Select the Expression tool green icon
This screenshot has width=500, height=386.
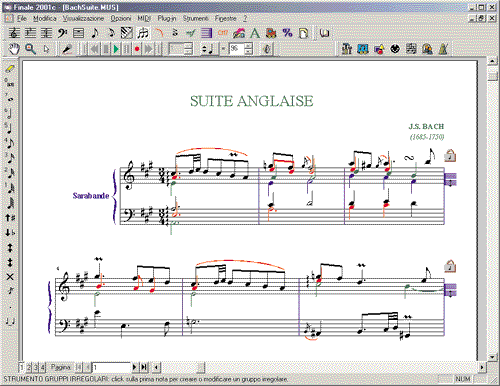(x=191, y=33)
